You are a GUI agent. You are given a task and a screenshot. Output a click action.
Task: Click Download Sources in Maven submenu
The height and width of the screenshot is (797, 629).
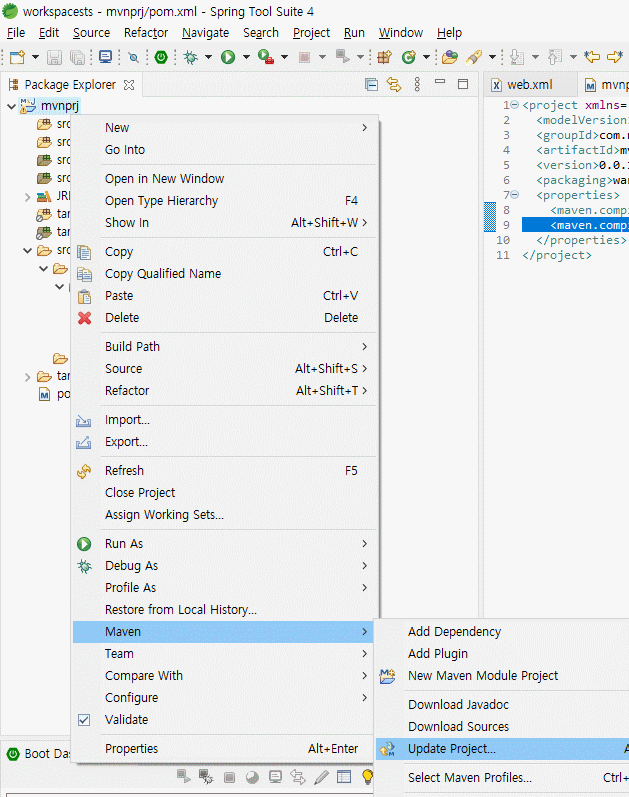click(502, 727)
